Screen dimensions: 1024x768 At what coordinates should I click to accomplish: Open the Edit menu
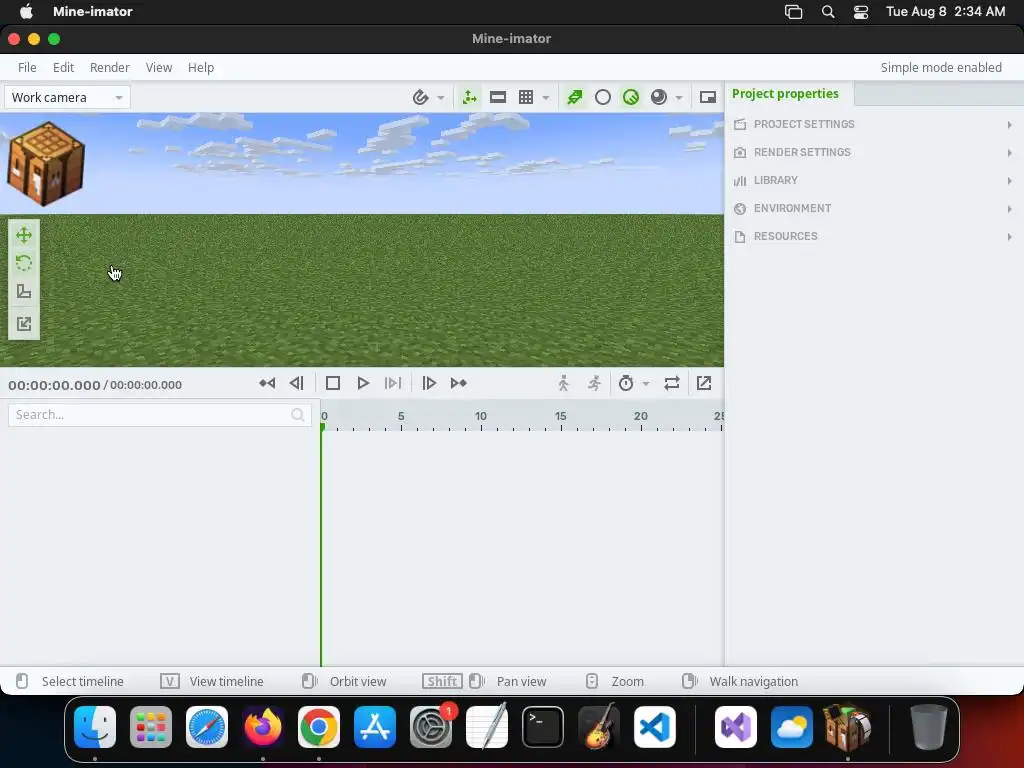(x=63, y=67)
